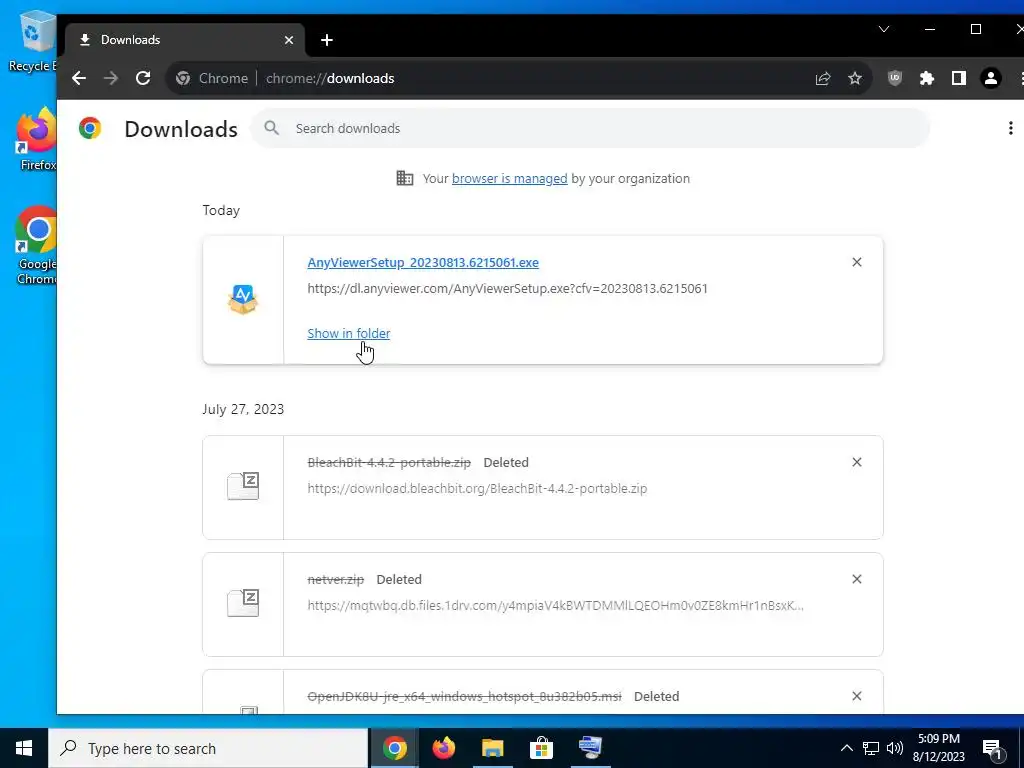
Task: Click the Search downloads field
Action: [590, 129]
